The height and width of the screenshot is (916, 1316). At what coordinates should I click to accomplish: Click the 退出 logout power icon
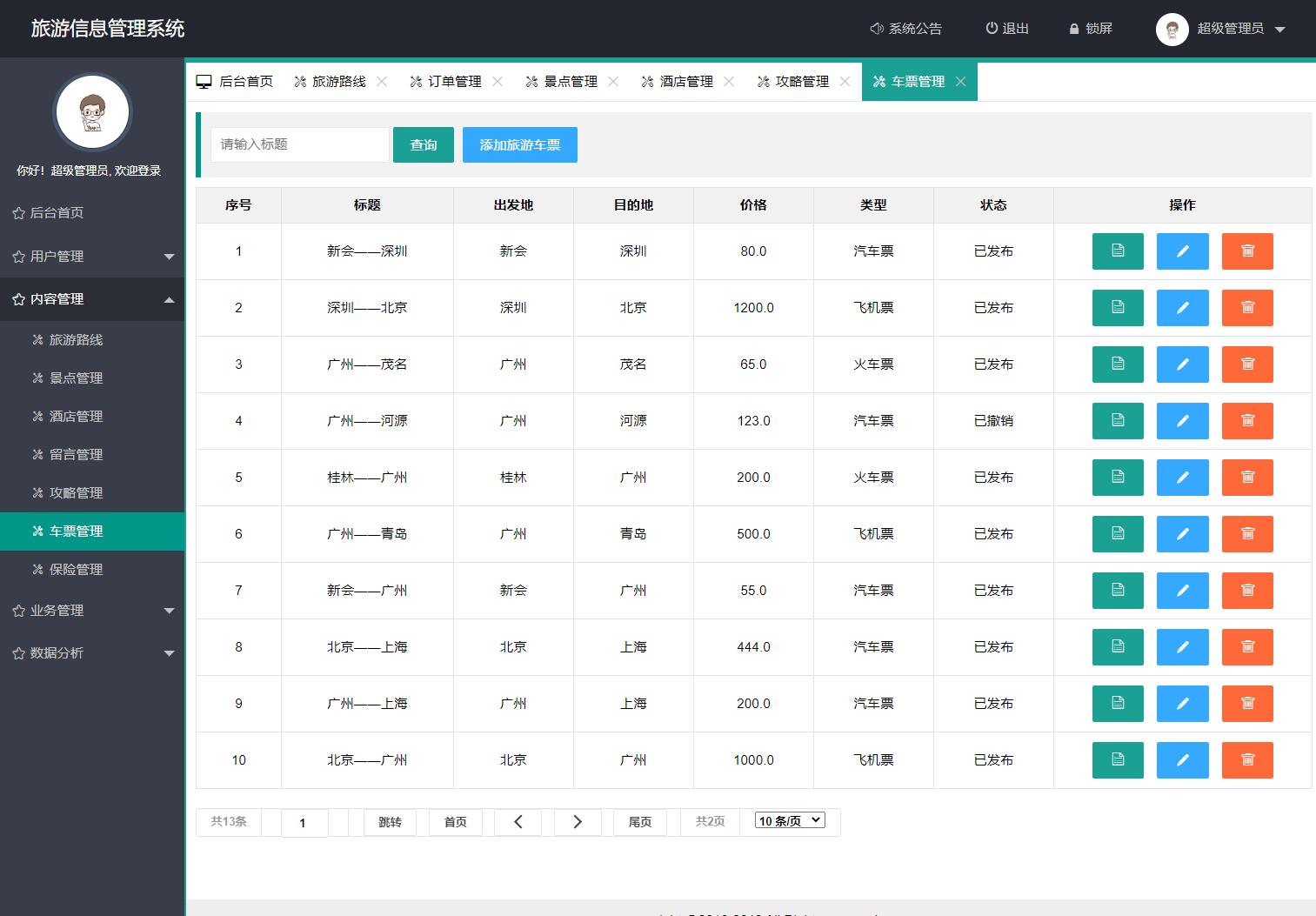[x=992, y=29]
